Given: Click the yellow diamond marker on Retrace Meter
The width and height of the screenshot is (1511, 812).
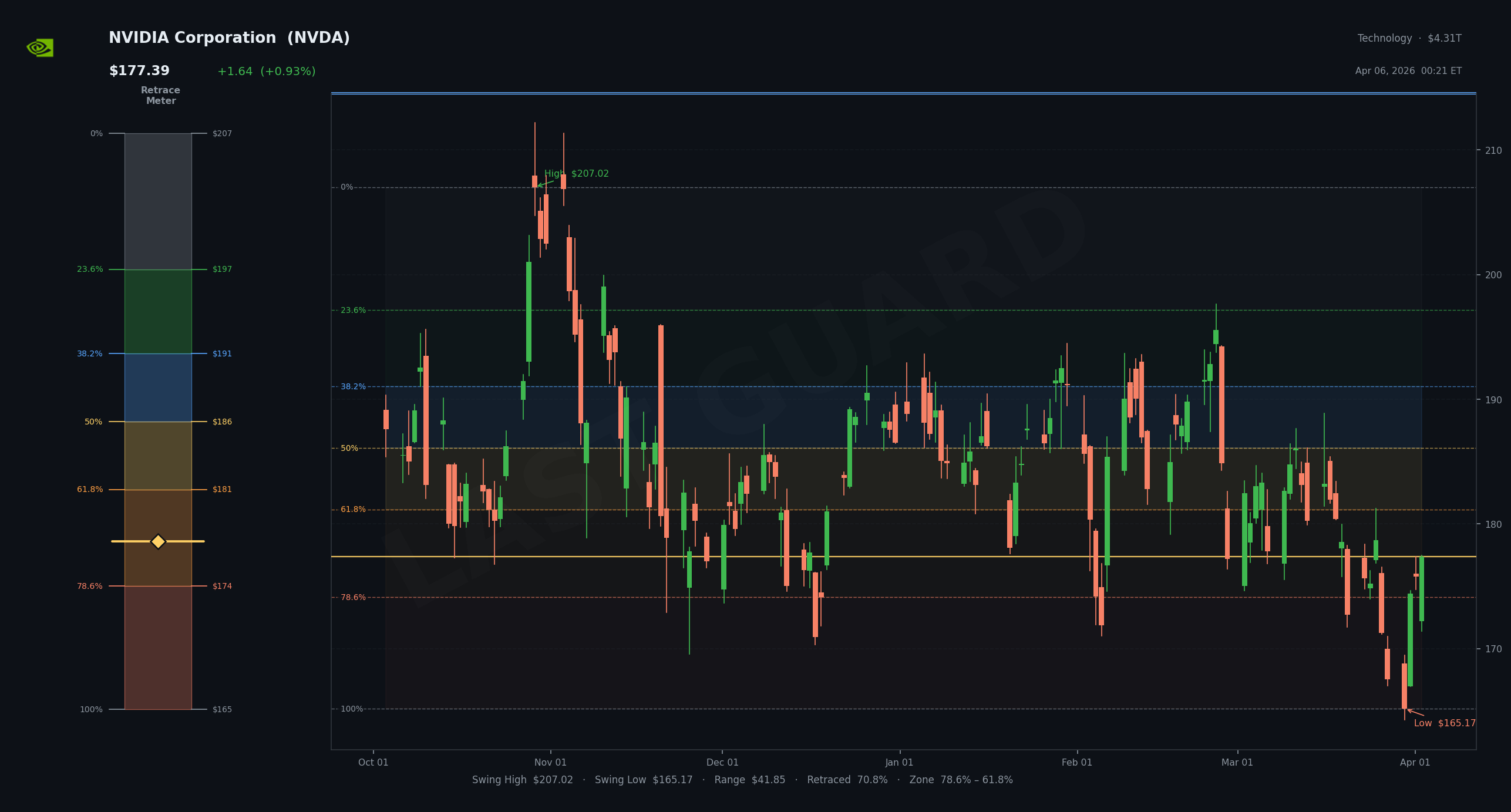Looking at the screenshot, I should pyautogui.click(x=158, y=541).
